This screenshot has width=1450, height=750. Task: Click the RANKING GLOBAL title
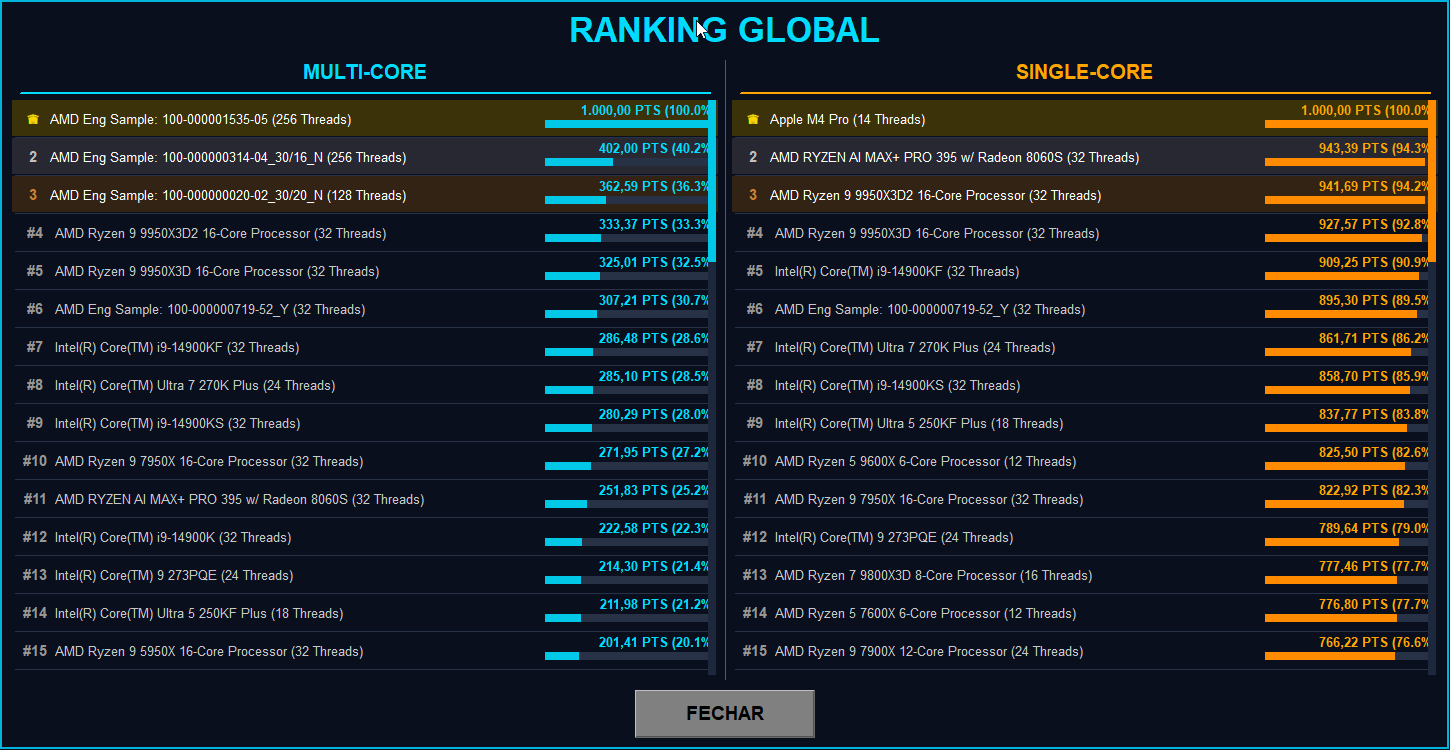724,30
